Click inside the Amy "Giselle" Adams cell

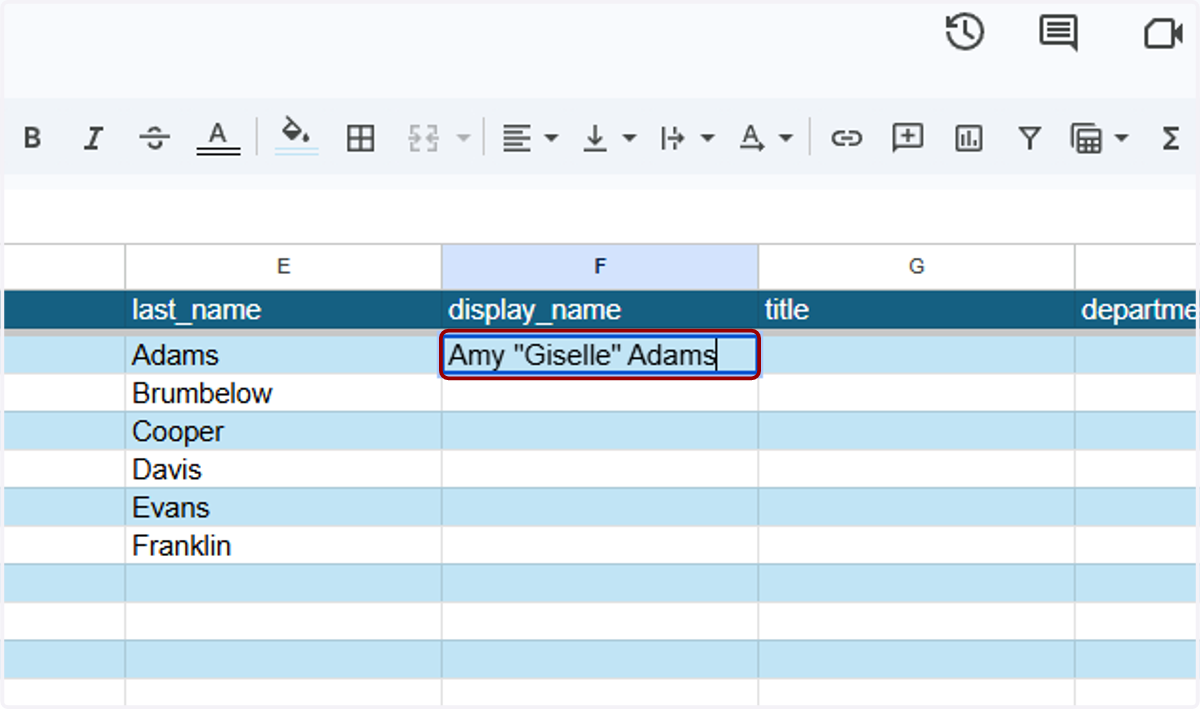click(x=599, y=355)
